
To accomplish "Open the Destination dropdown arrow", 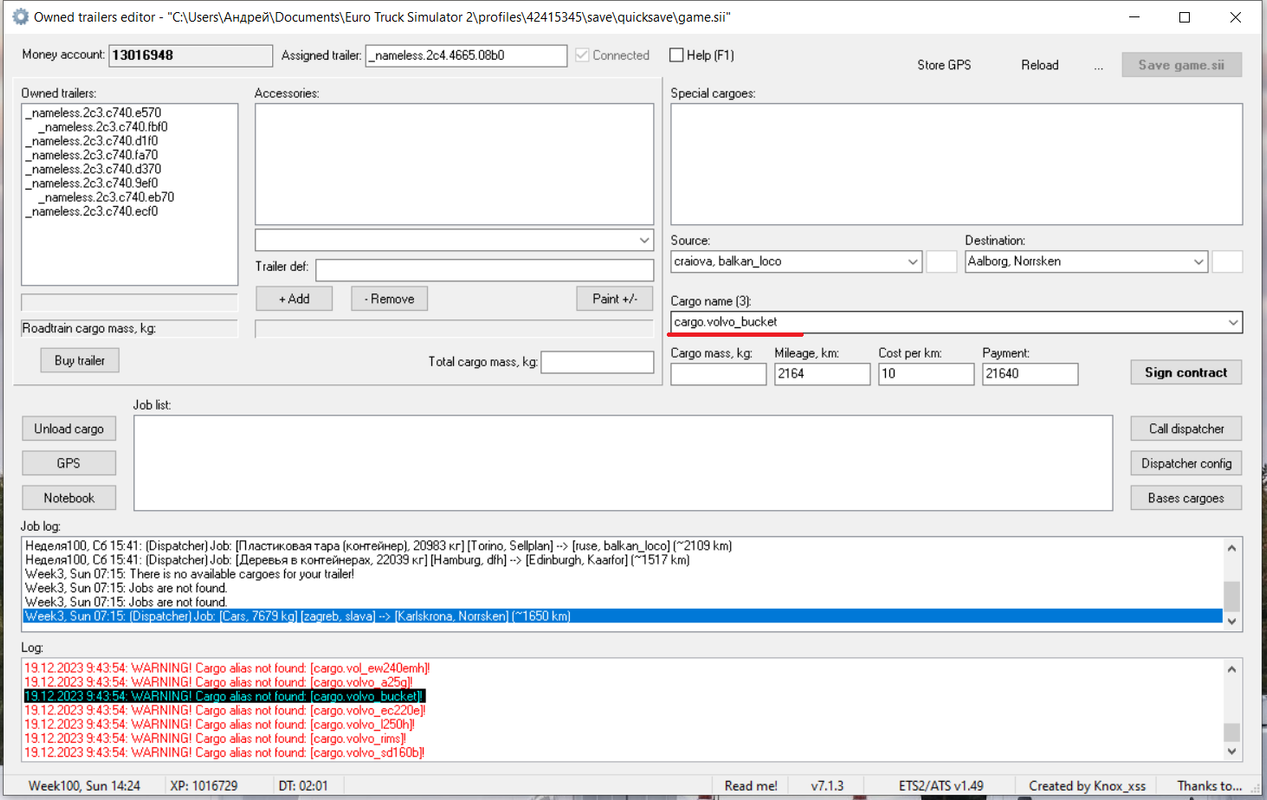I will pos(1198,262).
